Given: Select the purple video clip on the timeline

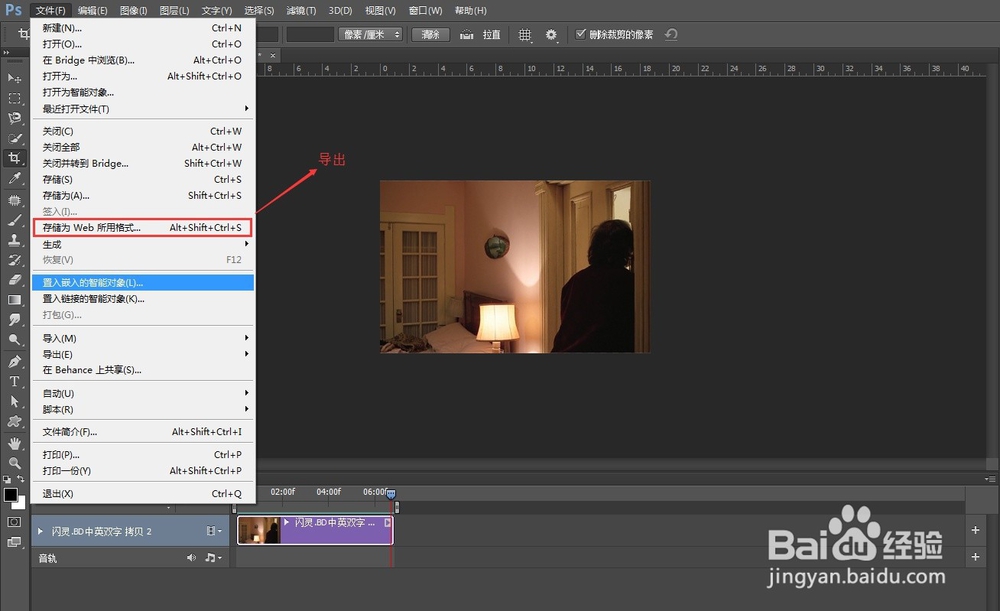Looking at the screenshot, I should point(316,530).
